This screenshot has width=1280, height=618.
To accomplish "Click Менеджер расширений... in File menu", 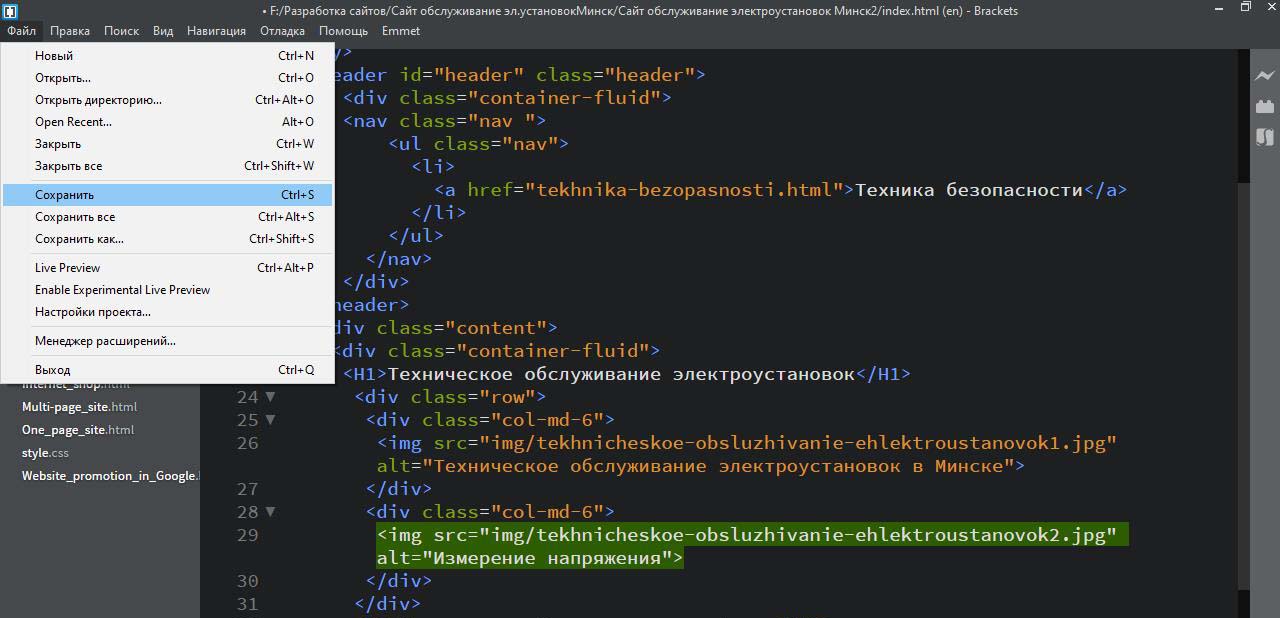I will pos(105,341).
